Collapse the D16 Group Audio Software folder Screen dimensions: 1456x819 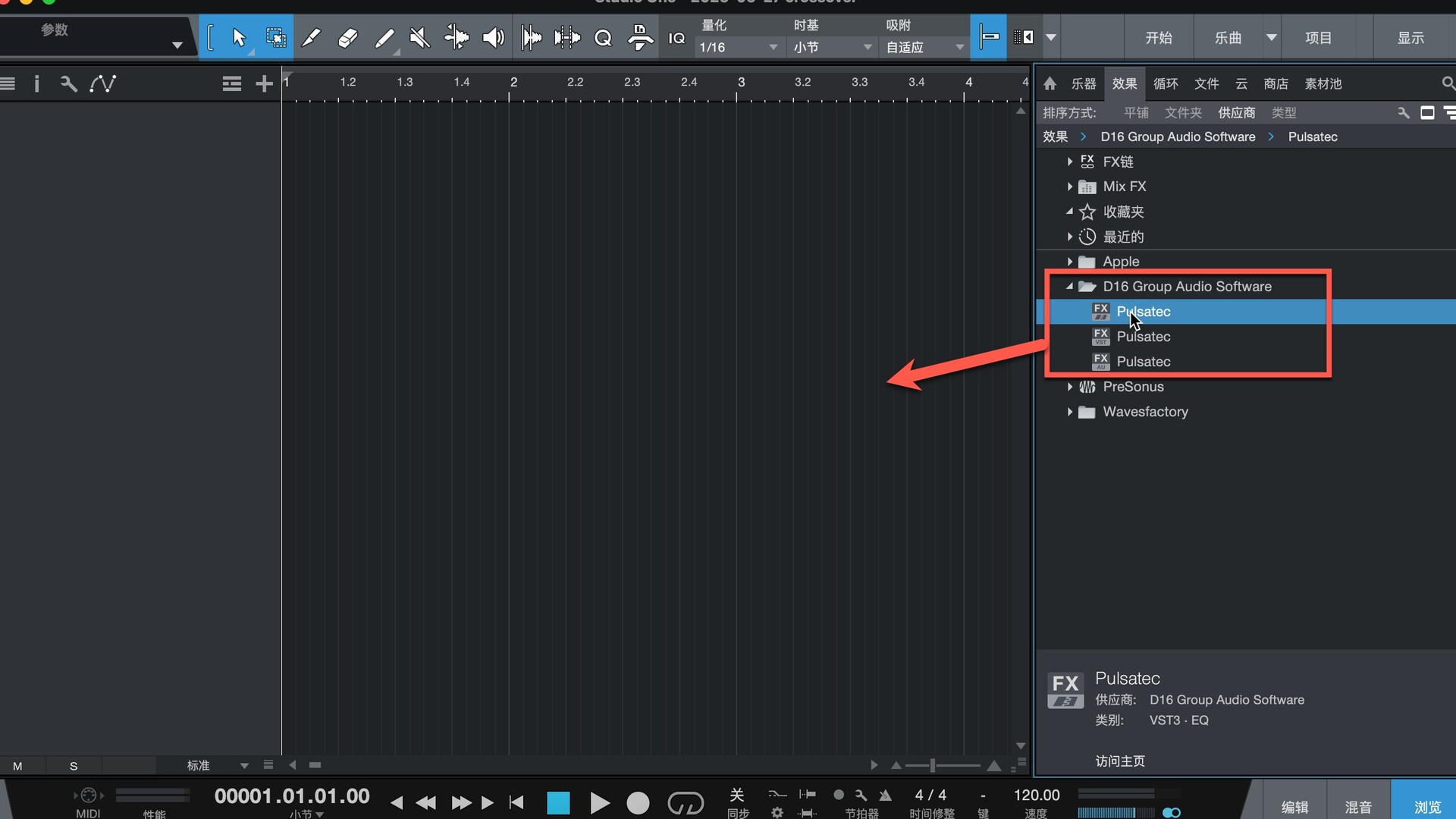(x=1069, y=287)
